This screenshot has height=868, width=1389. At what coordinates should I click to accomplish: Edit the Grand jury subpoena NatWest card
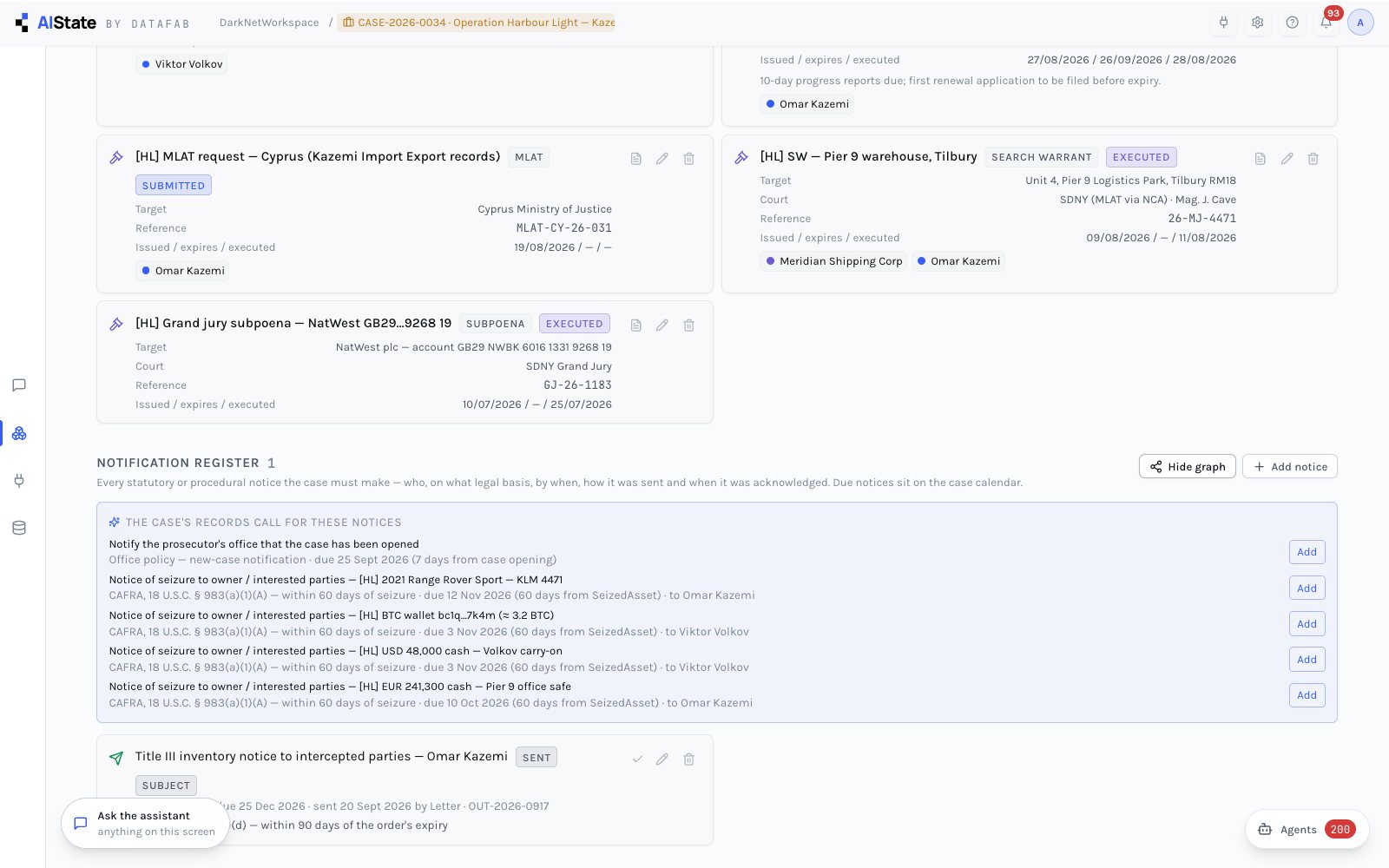click(662, 325)
